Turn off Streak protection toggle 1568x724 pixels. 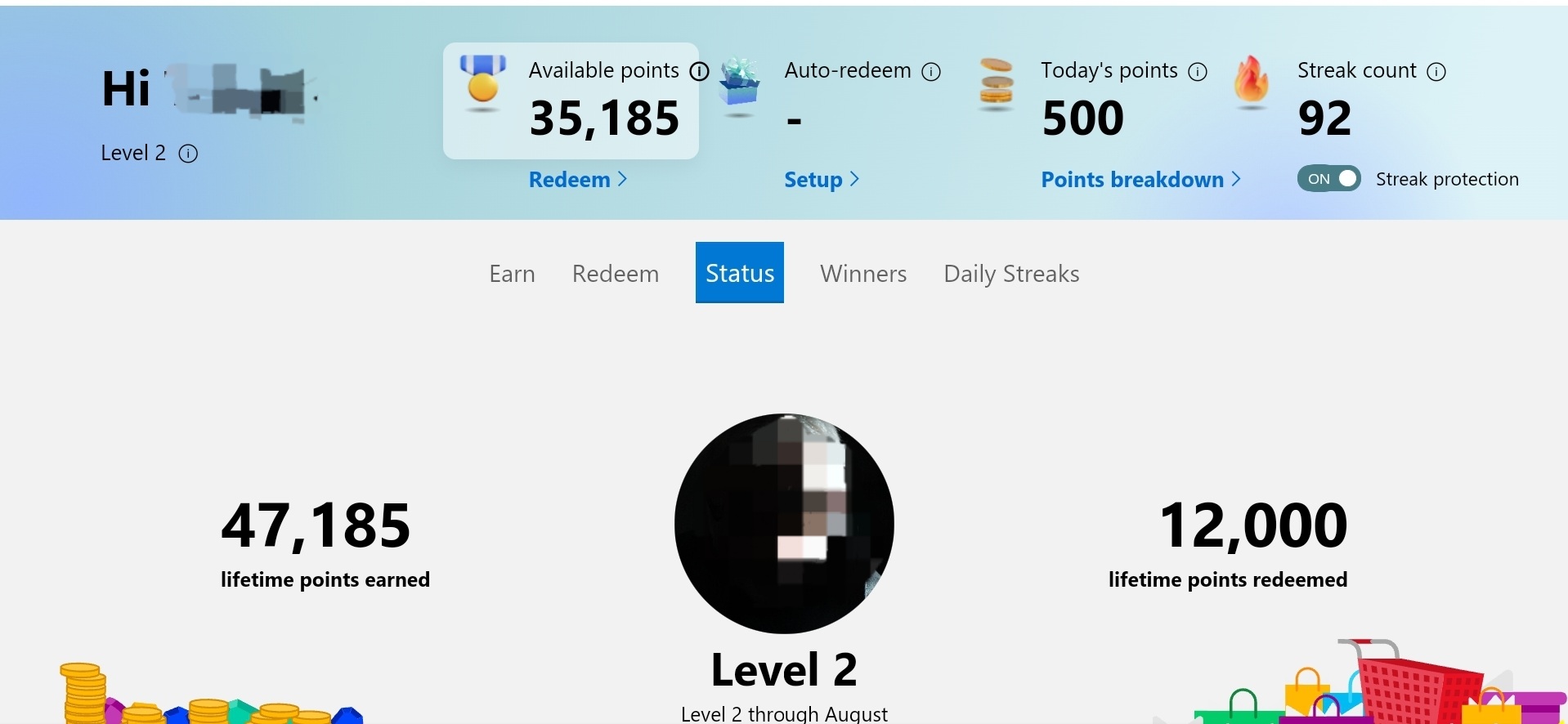click(x=1328, y=179)
